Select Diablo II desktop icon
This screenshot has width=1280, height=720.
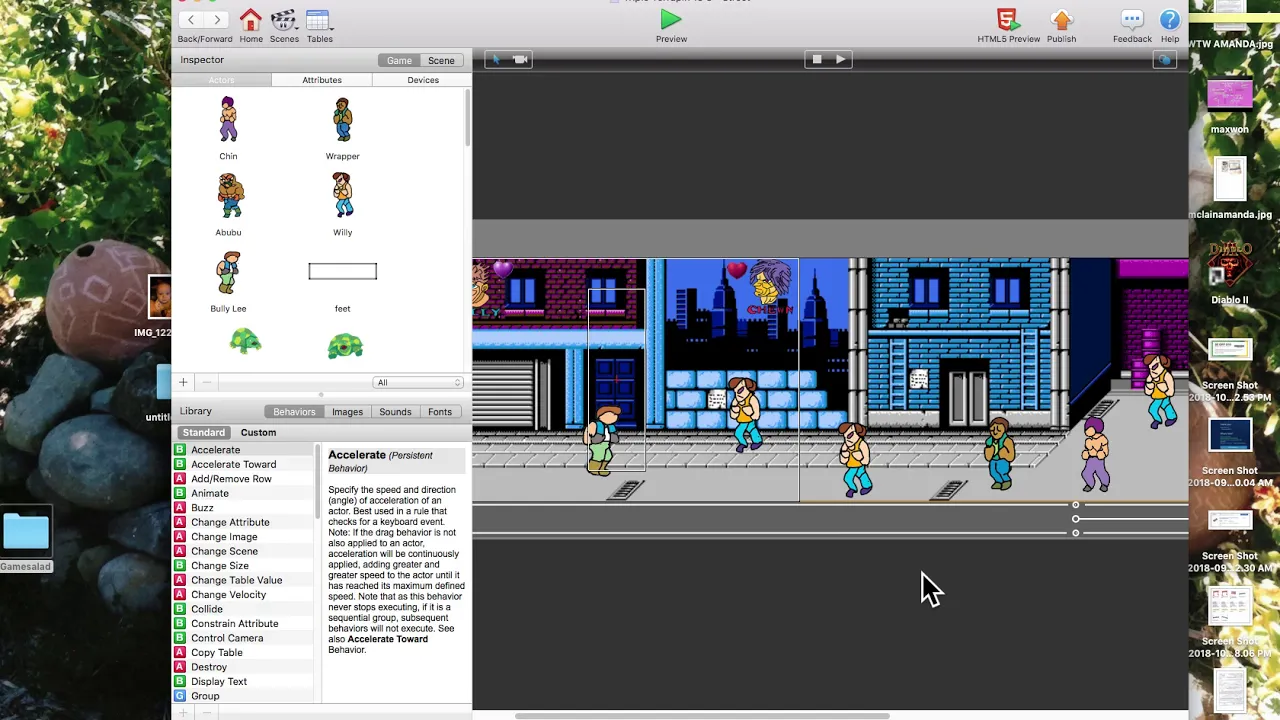[1229, 271]
